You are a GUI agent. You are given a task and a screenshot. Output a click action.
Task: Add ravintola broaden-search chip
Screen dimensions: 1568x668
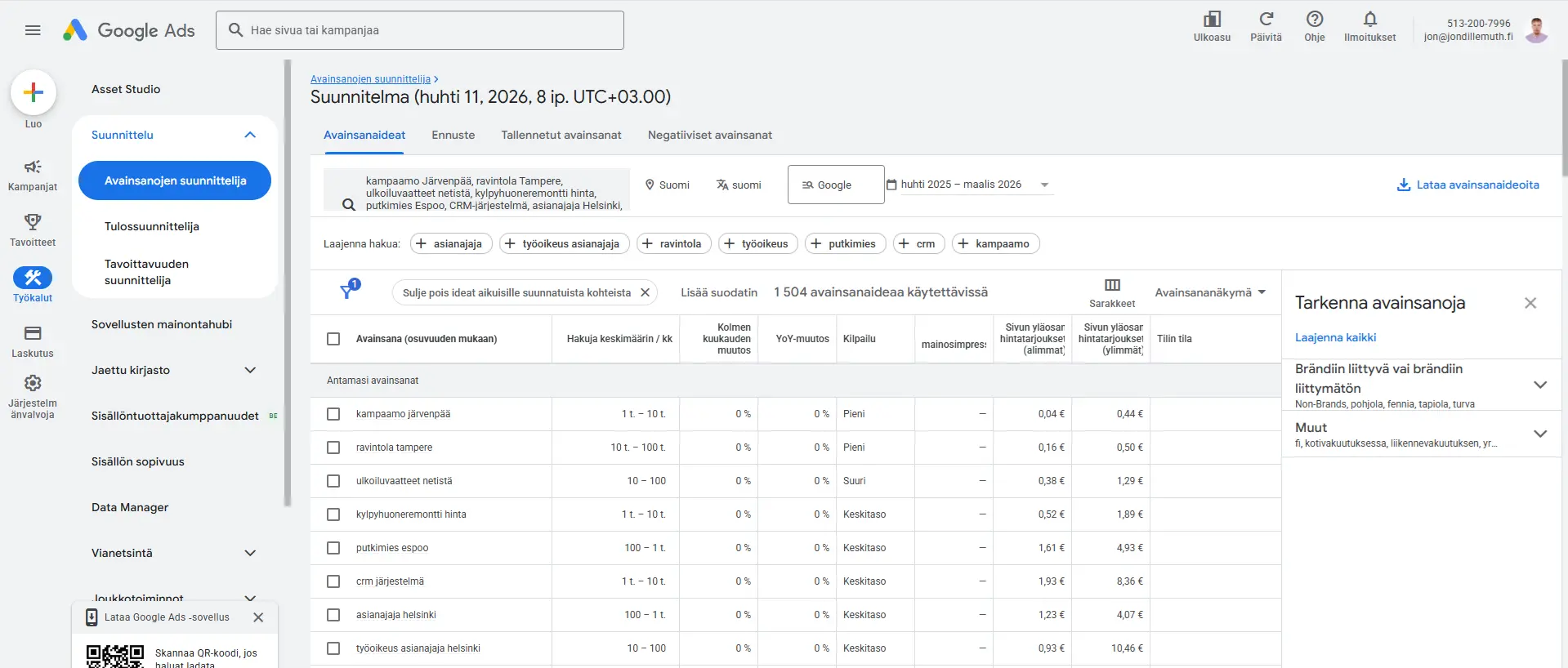click(x=674, y=243)
